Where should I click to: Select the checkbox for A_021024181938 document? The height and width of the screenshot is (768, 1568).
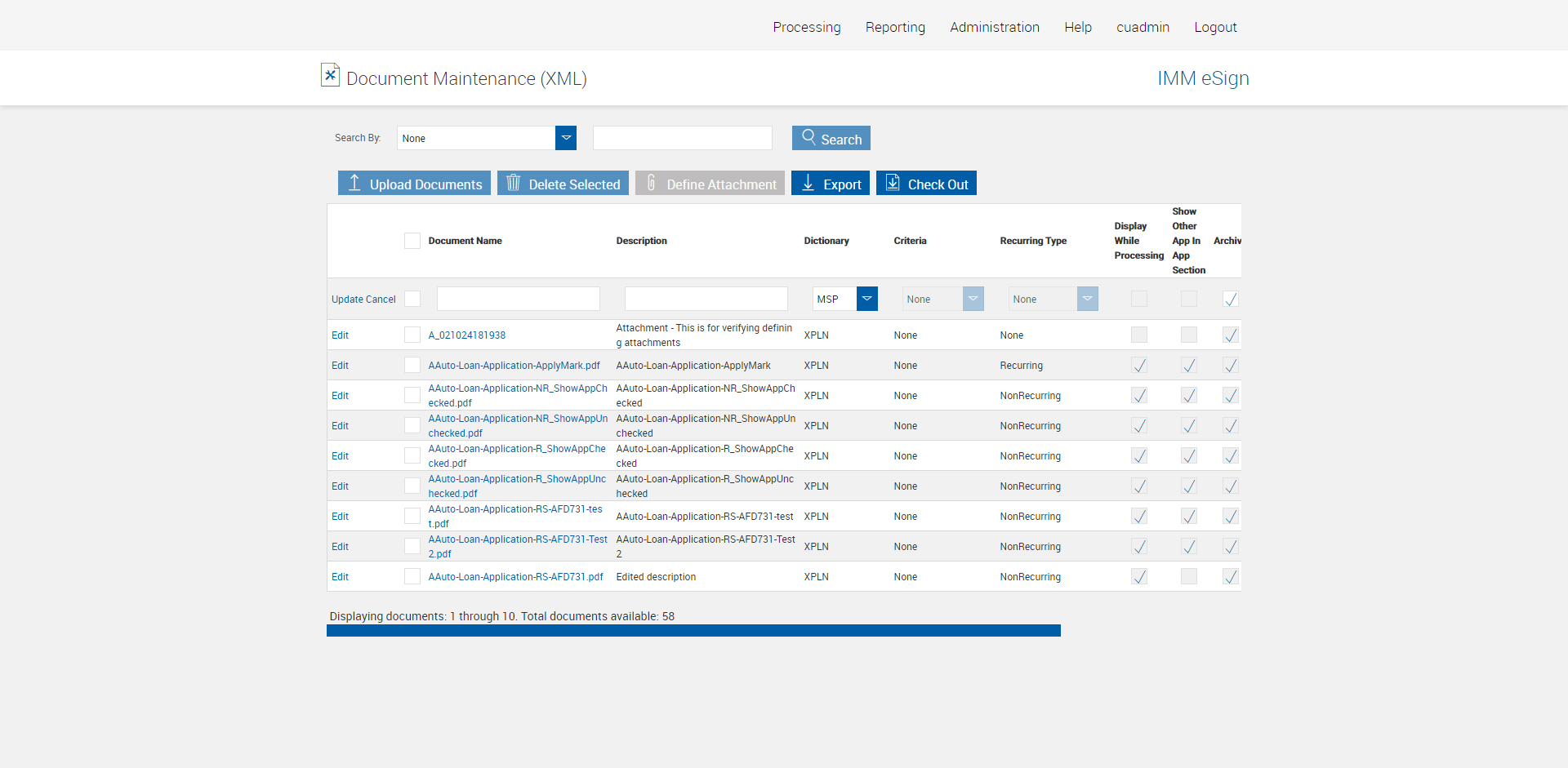[x=412, y=335]
